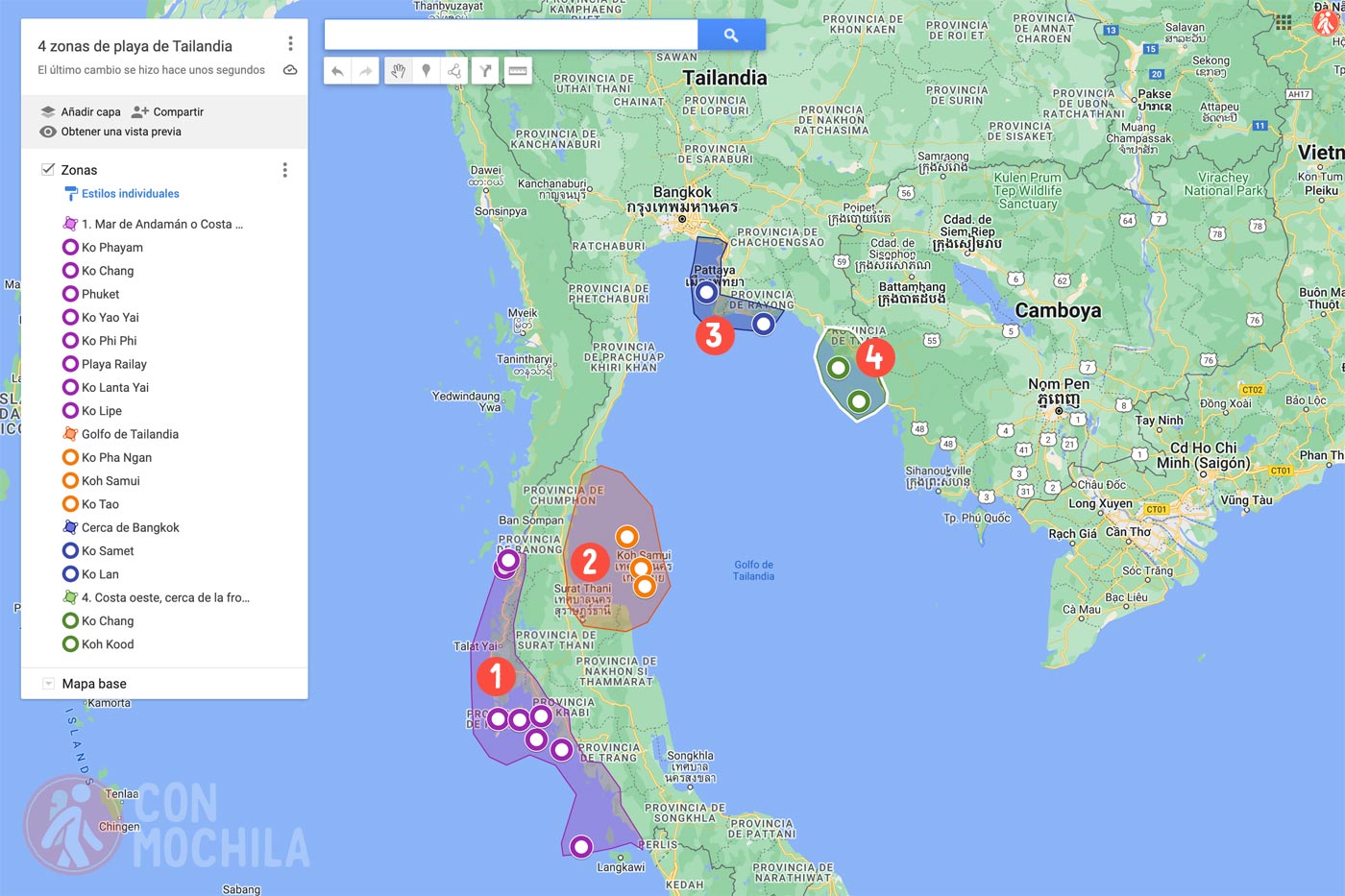Viewport: 1345px width, 896px height.
Task: Select Golfo de Tailandia polygon item
Action: click(130, 434)
